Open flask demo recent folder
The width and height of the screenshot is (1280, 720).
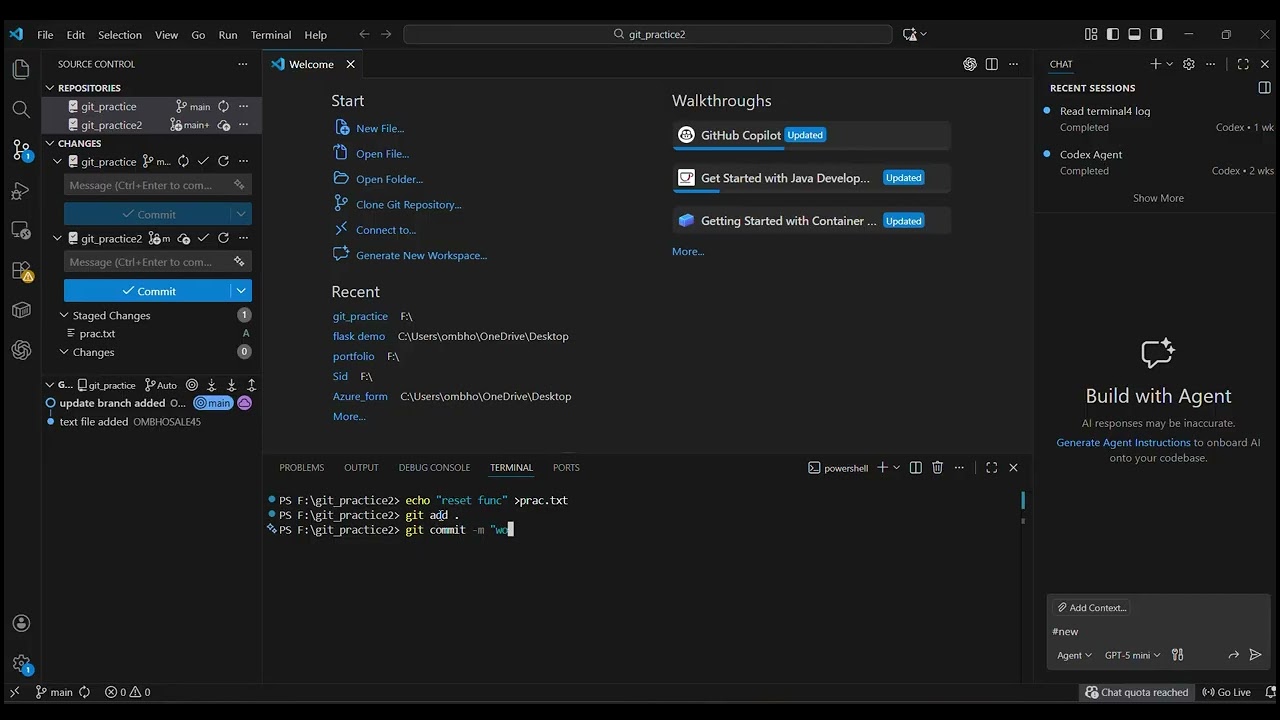[x=359, y=336]
